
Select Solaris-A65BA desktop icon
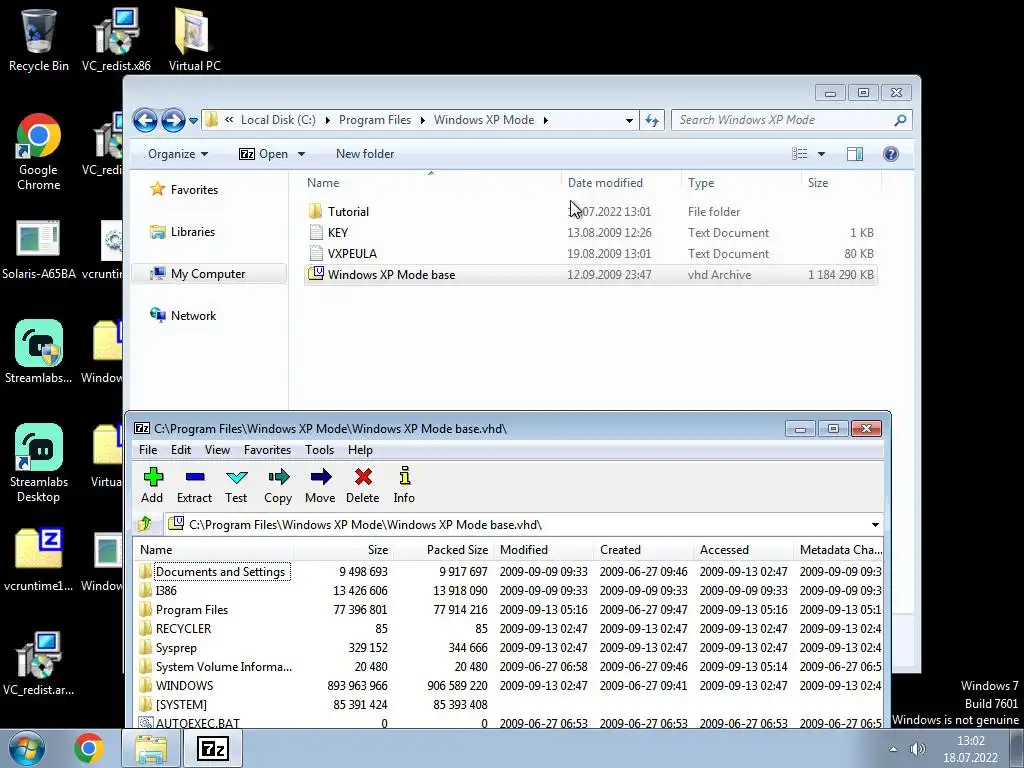(39, 251)
